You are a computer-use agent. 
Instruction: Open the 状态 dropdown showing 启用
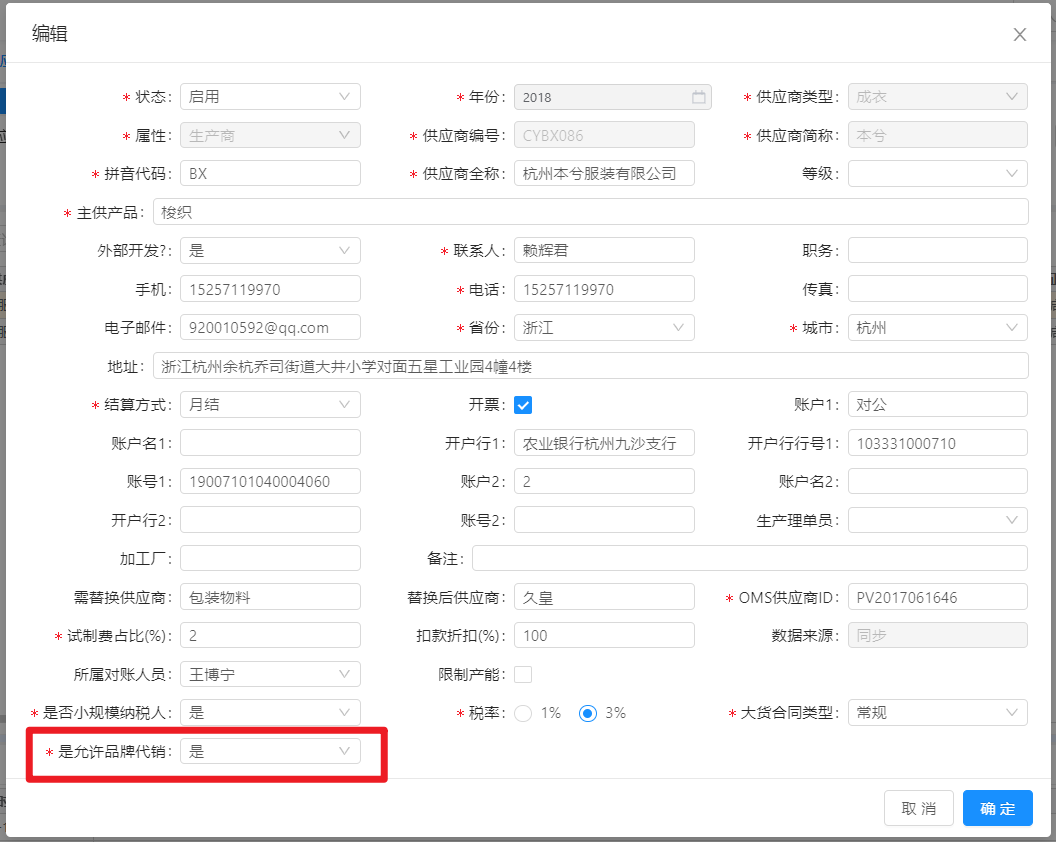(270, 97)
